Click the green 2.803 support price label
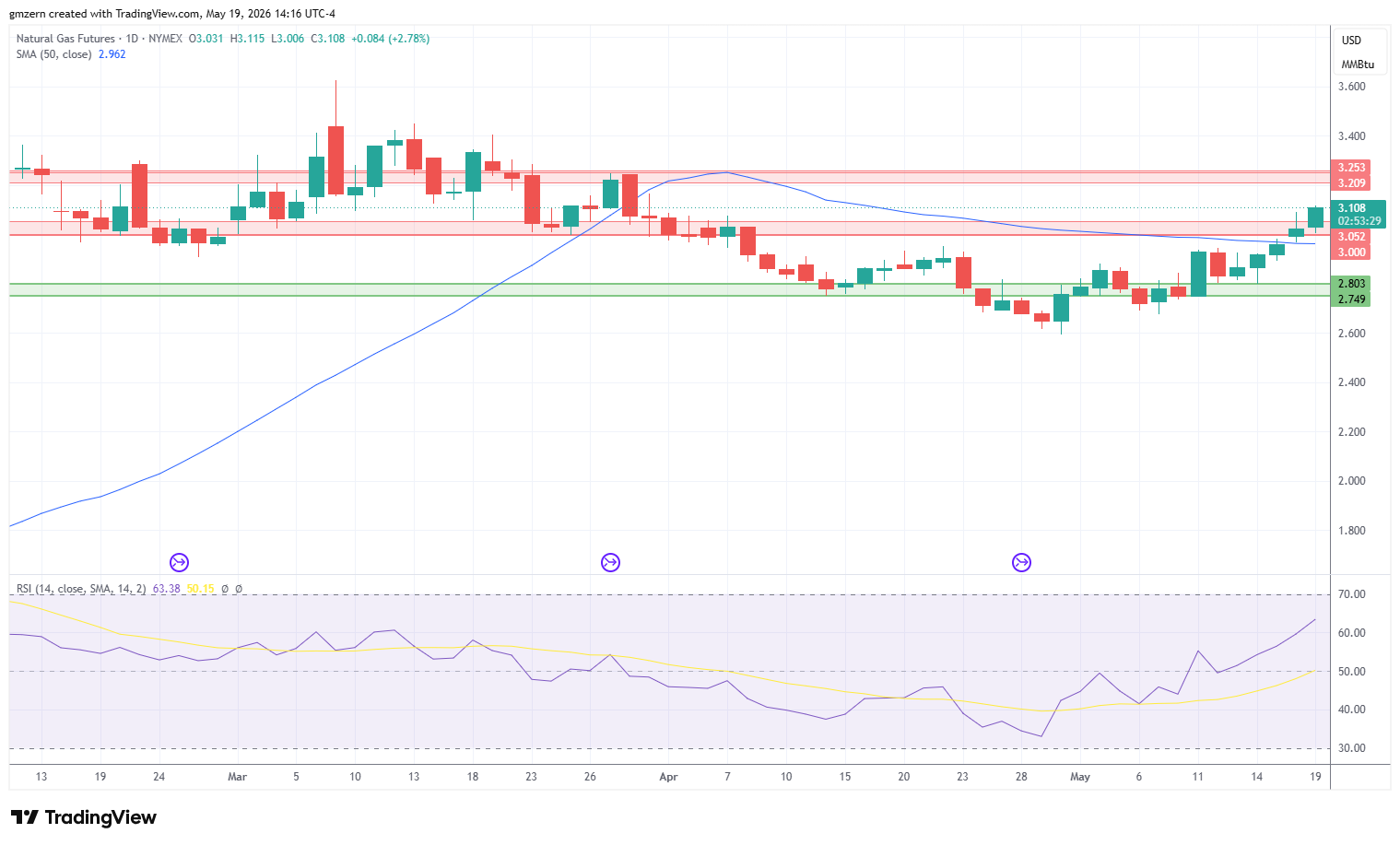This screenshot has height=845, width=1400. [1351, 284]
